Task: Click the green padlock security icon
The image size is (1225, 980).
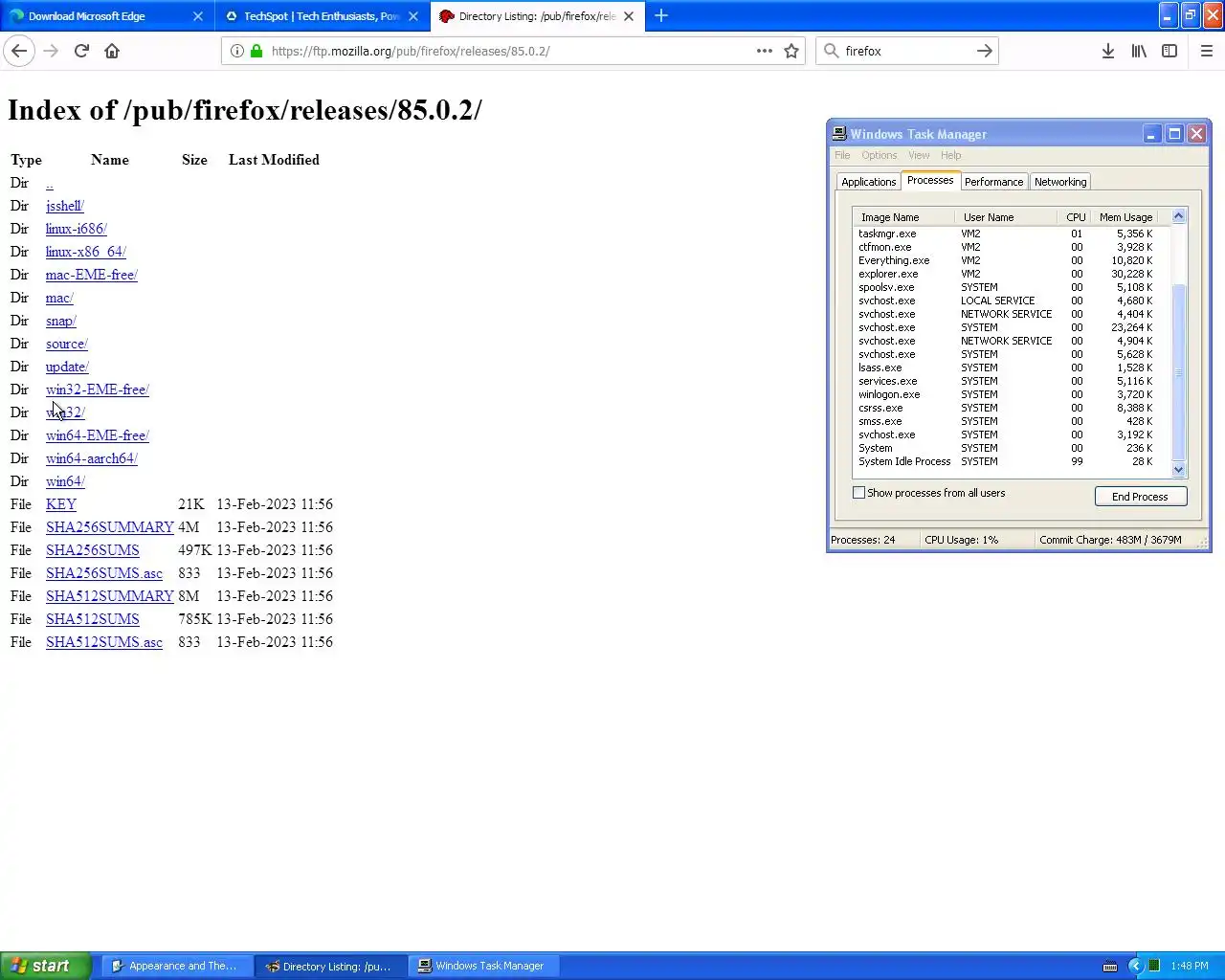Action: 256,51
